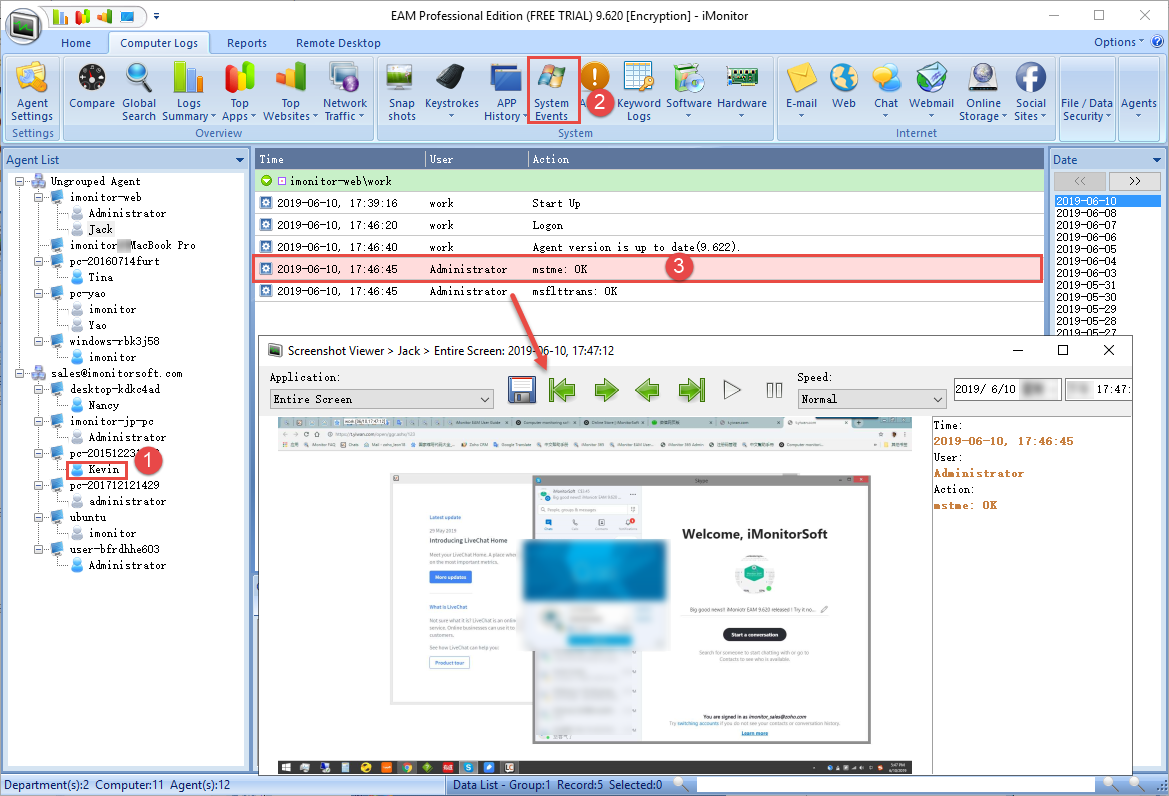Select agent Nancy in the tree
Viewport: 1169px width, 796px height.
pyautogui.click(x=103, y=405)
